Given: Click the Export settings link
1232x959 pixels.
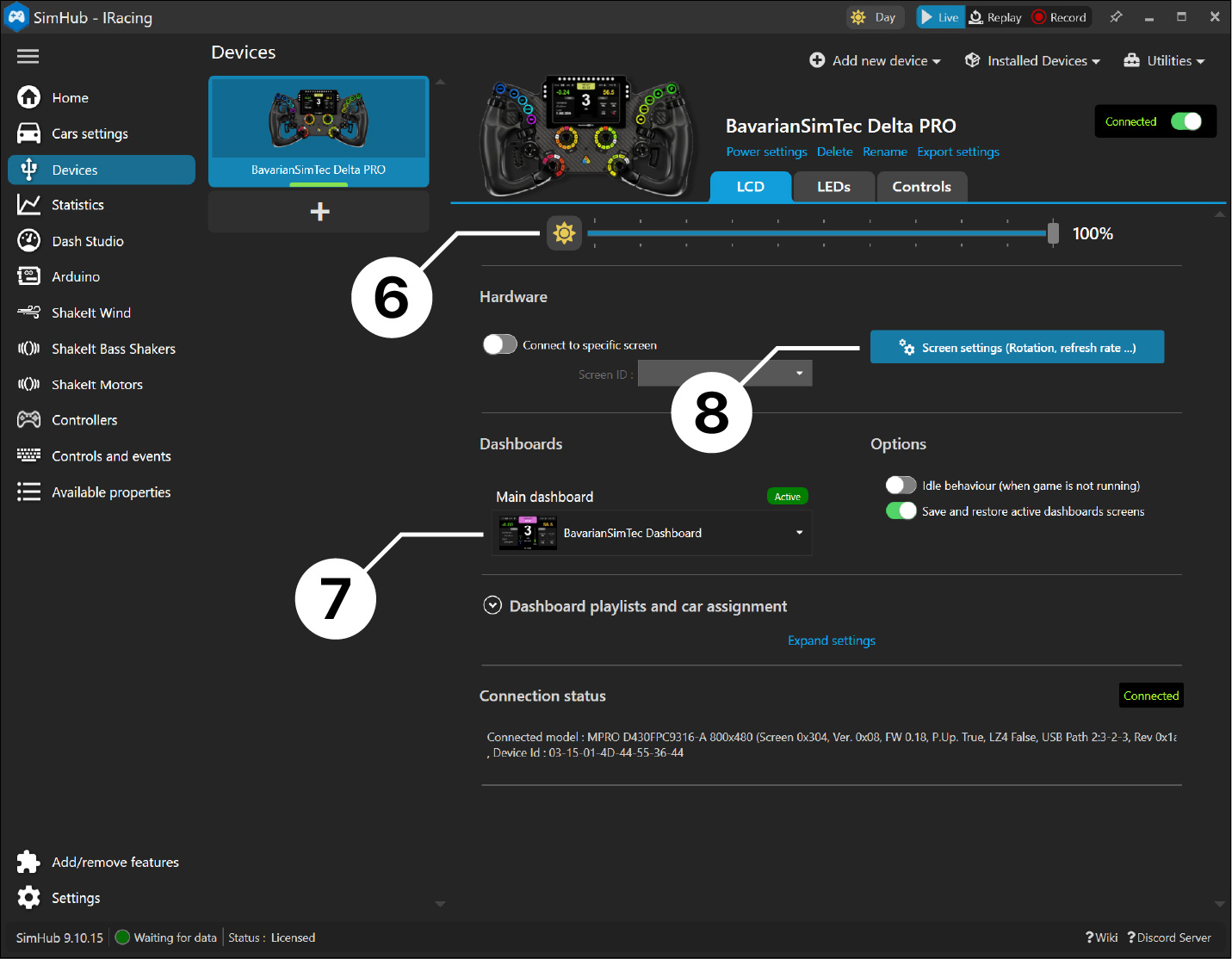Looking at the screenshot, I should 957,152.
